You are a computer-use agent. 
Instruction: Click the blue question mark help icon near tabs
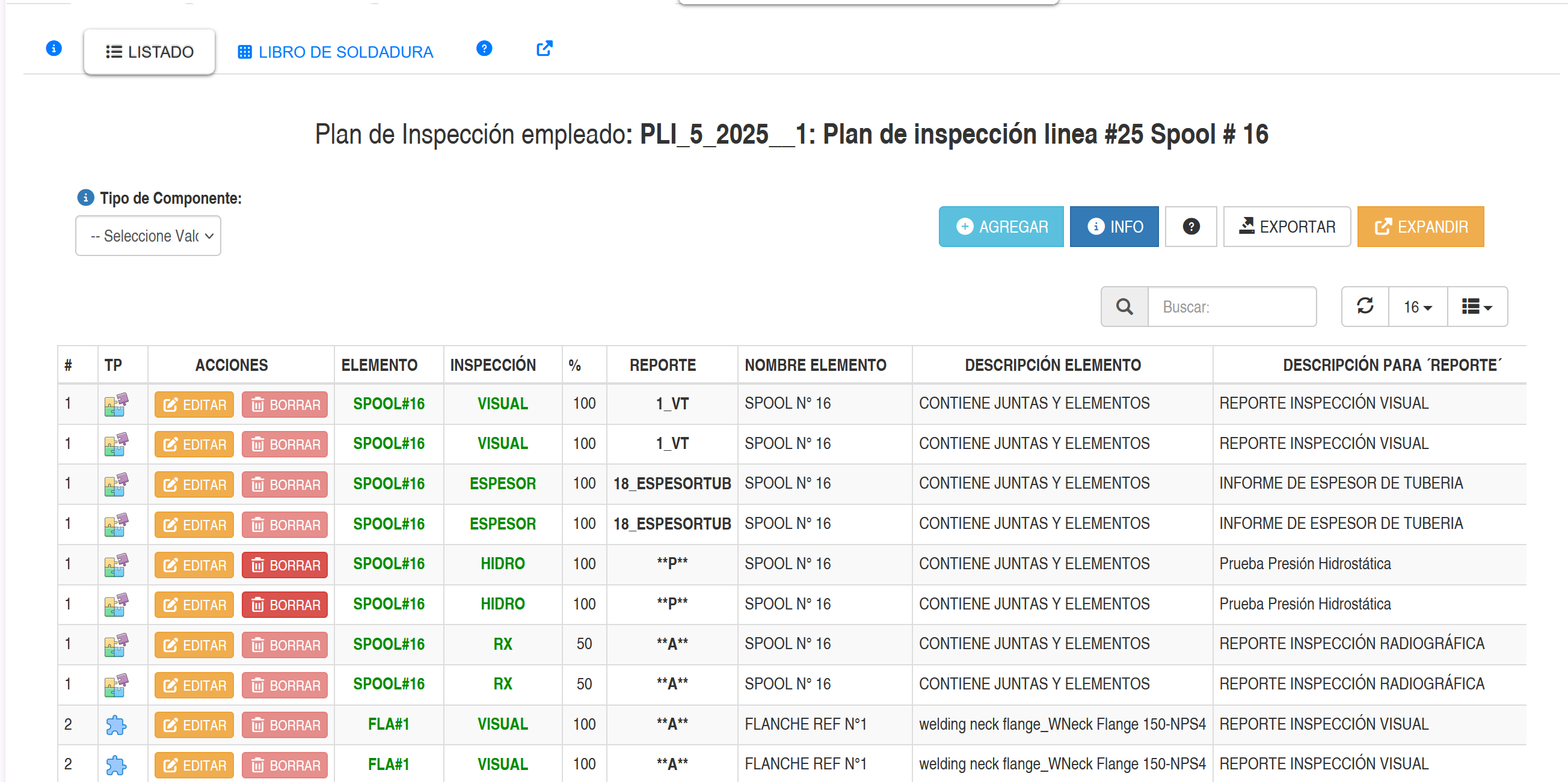[x=484, y=48]
